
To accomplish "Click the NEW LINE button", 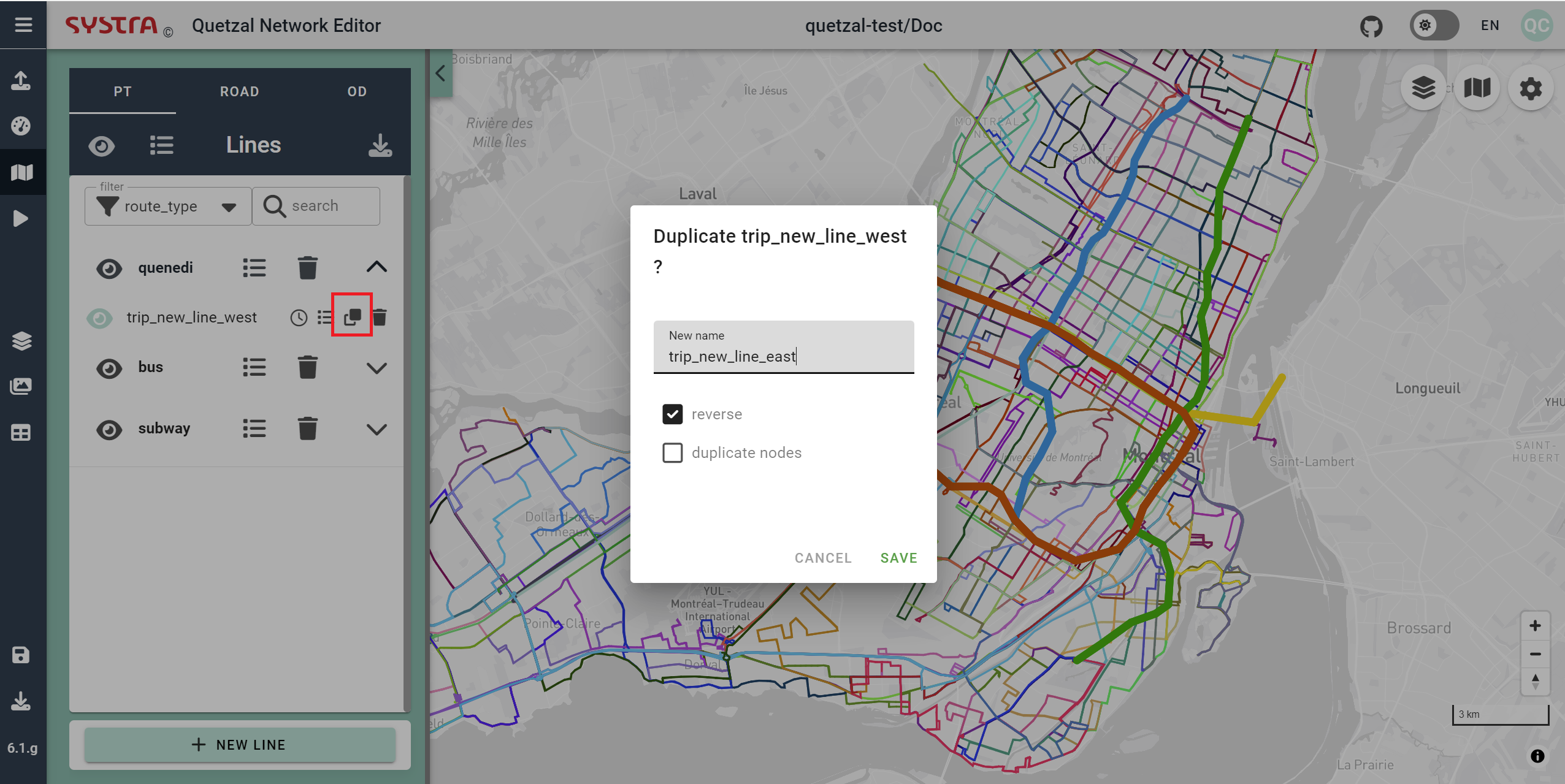I will pyautogui.click(x=240, y=745).
